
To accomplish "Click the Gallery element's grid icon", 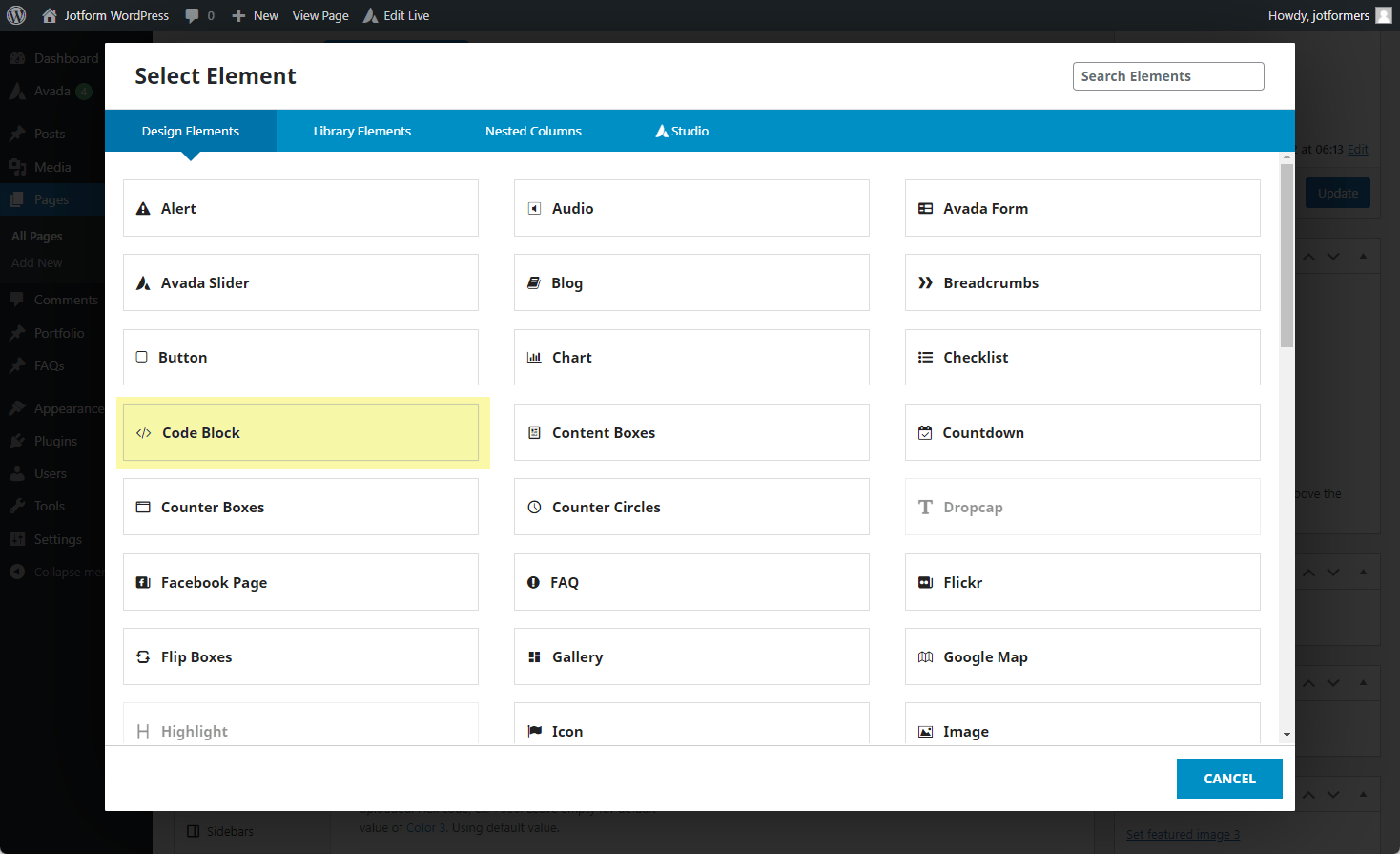I will (534, 657).
